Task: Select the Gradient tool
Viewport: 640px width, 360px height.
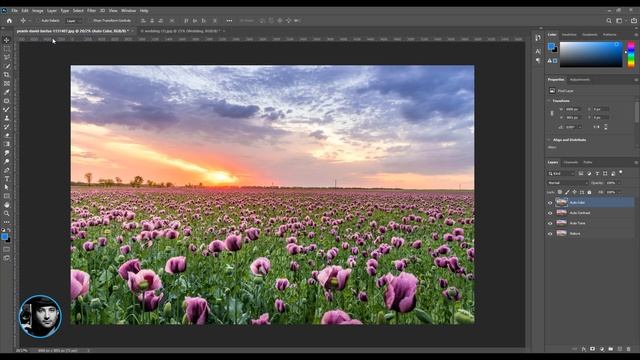Action: [7, 144]
